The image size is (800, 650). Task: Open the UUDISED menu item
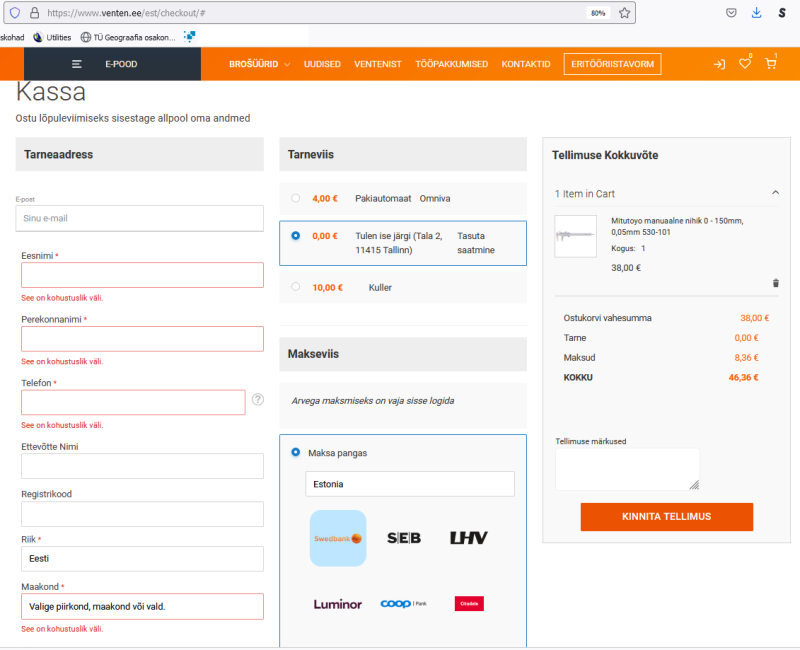(322, 63)
